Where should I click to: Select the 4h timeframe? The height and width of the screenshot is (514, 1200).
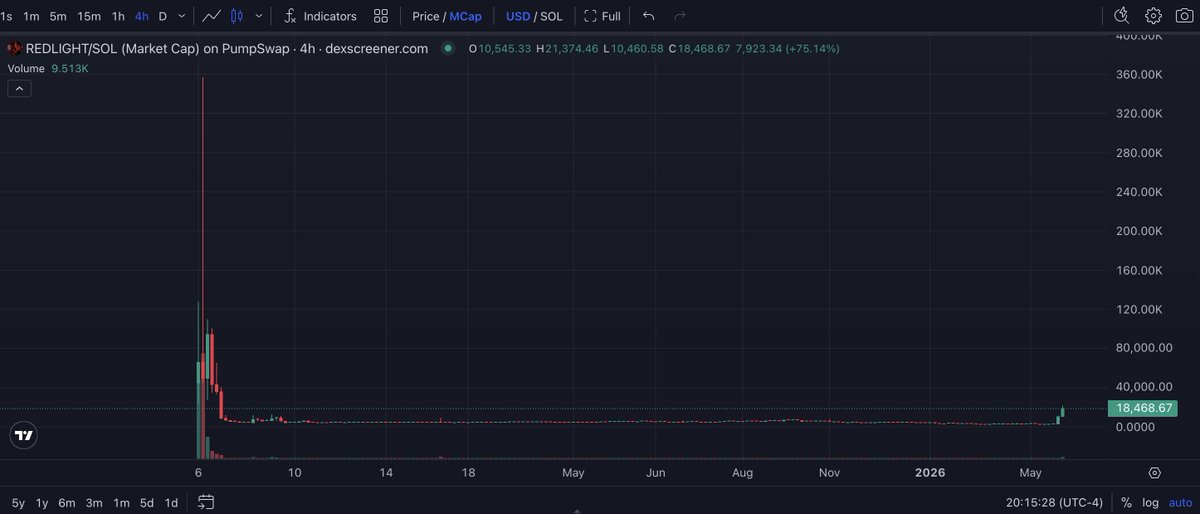pyautogui.click(x=141, y=16)
